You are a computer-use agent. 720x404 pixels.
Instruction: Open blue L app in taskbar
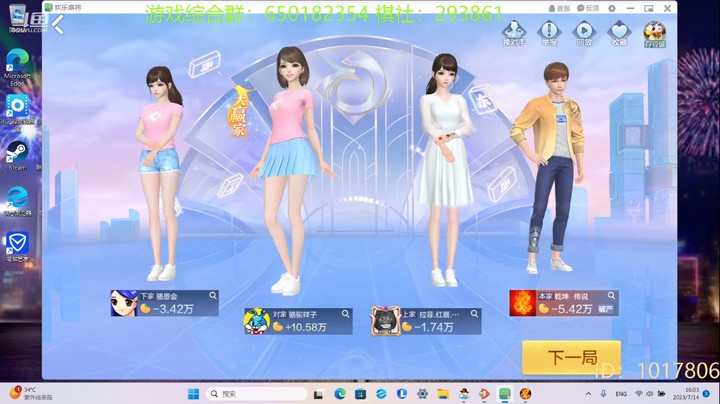click(402, 394)
